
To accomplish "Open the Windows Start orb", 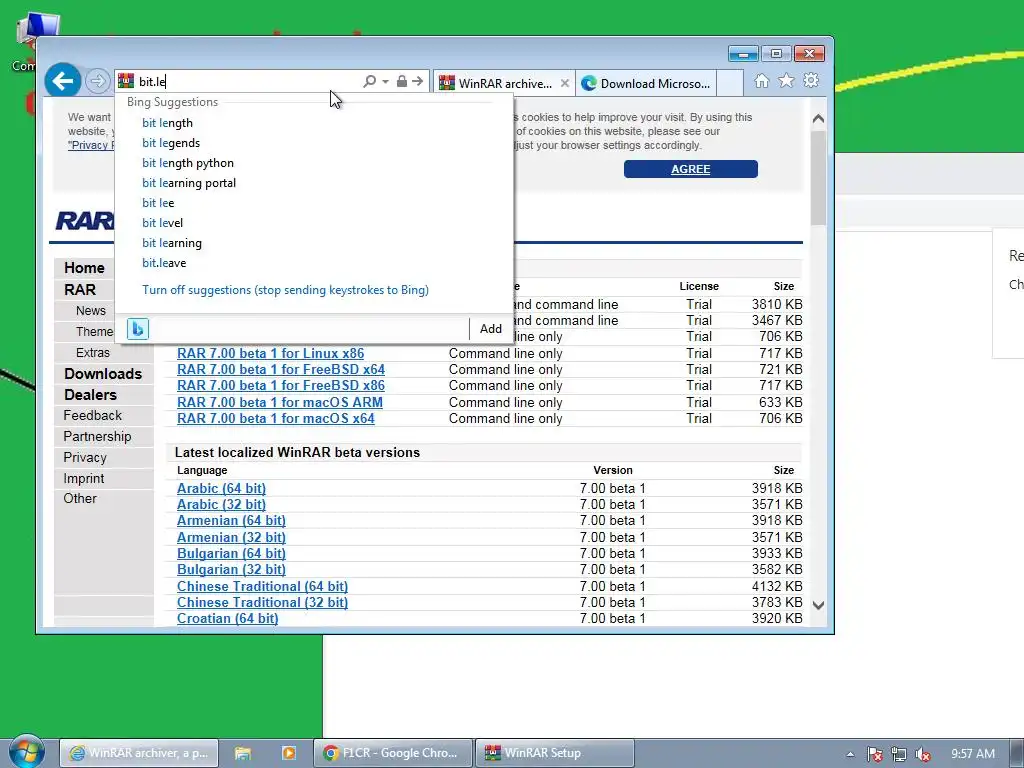I will pos(26,752).
